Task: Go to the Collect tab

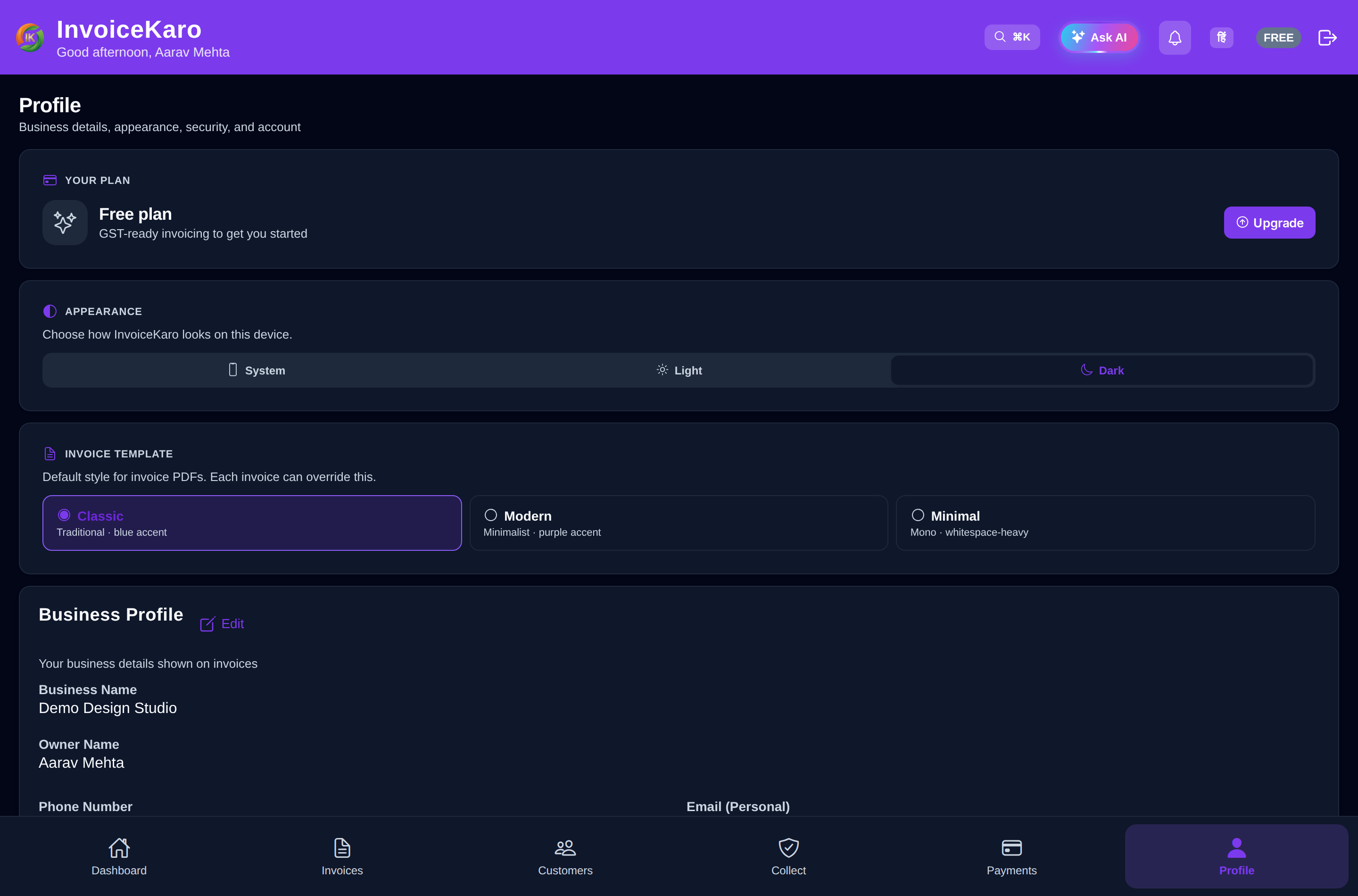Action: pos(788,856)
